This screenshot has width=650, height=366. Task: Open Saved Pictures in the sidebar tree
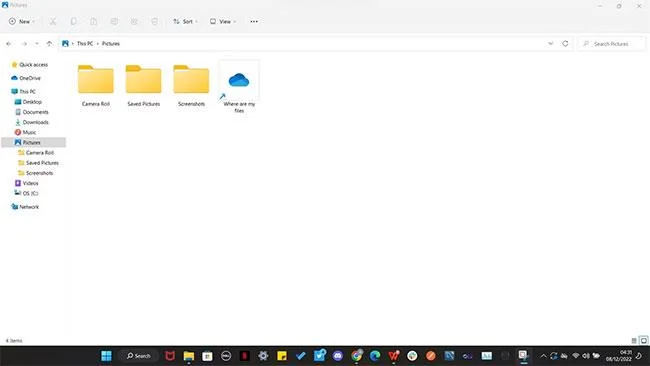pyautogui.click(x=38, y=163)
